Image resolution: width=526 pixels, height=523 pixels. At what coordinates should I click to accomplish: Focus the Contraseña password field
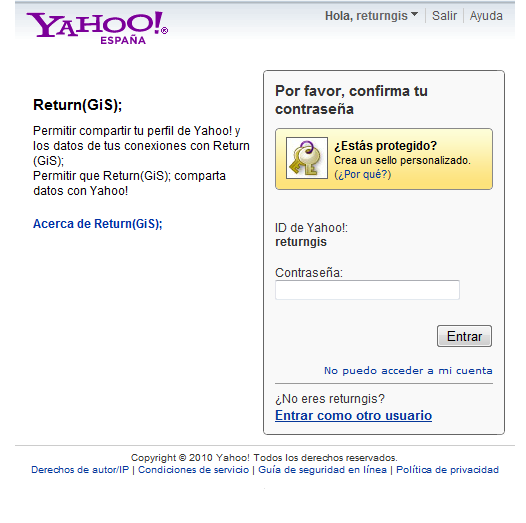click(367, 290)
